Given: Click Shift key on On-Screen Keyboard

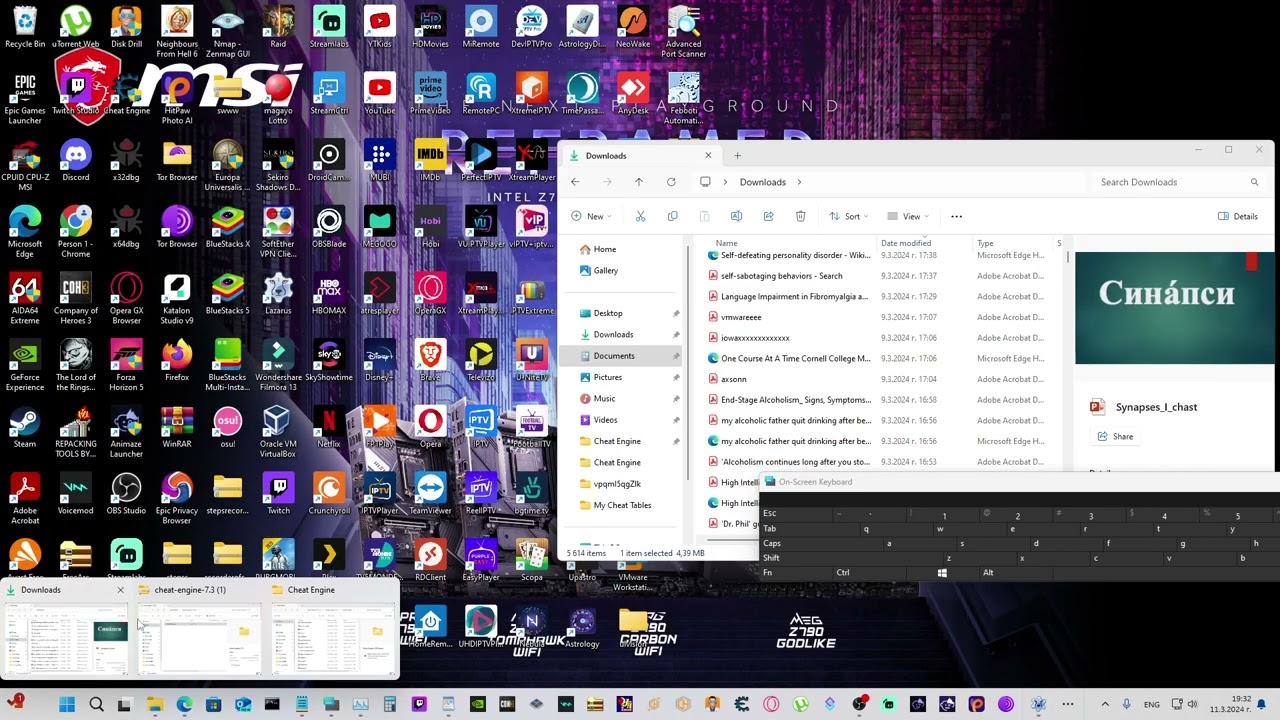Looking at the screenshot, I should [x=771, y=558].
